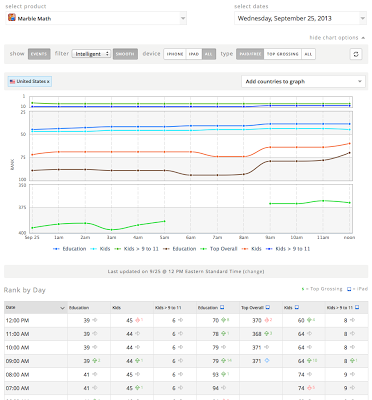
Task: Select the Paid/Free type tab
Action: (x=250, y=54)
